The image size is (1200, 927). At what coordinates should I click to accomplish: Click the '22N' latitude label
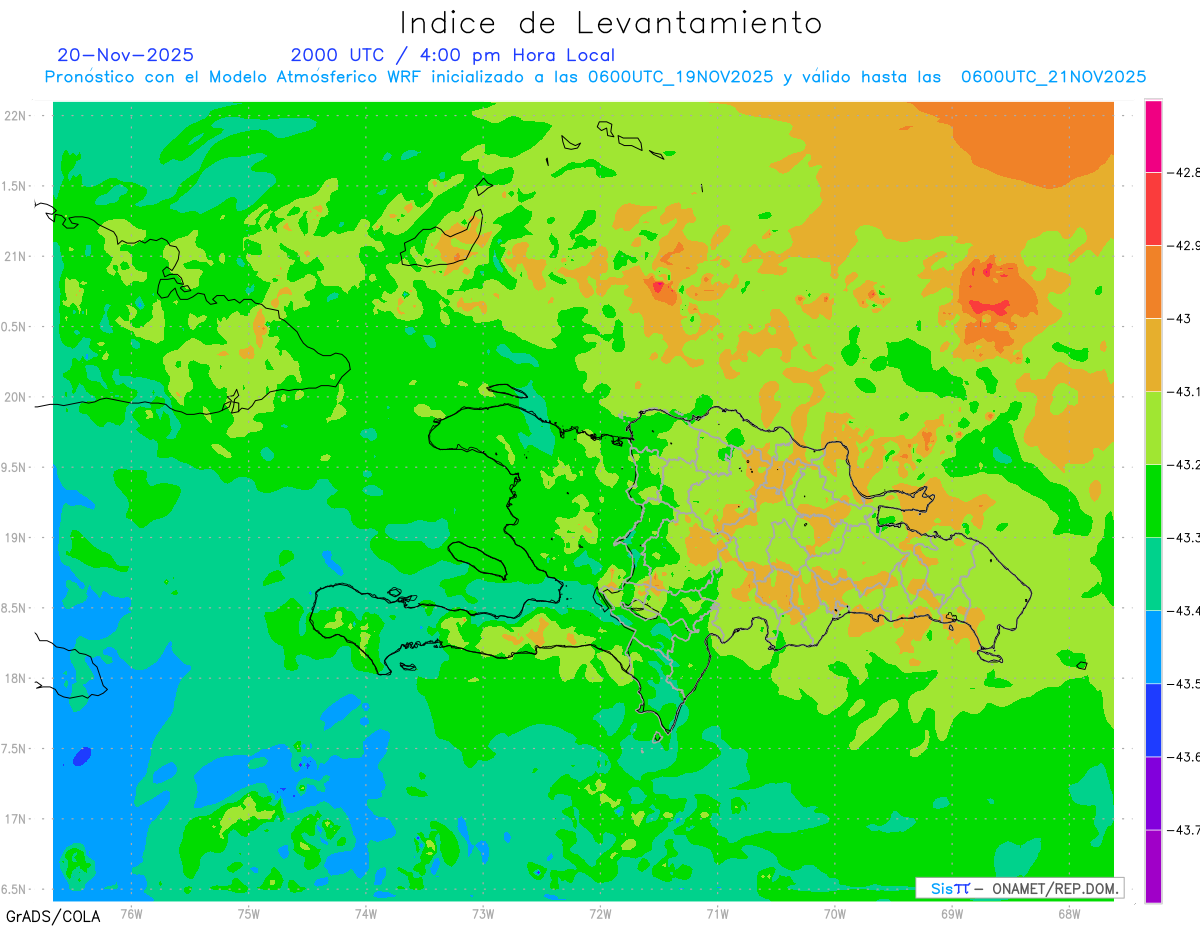(x=15, y=115)
